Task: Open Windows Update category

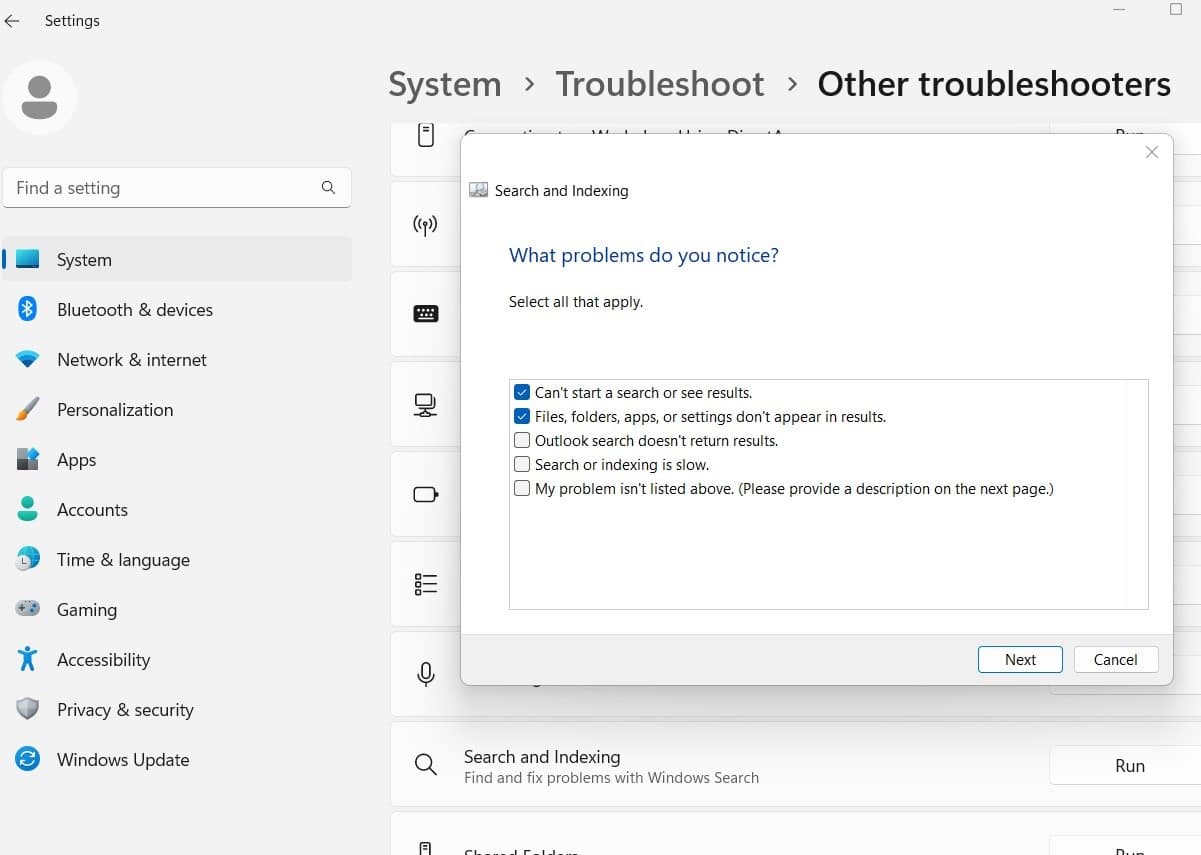Action: pyautogui.click(x=178, y=759)
